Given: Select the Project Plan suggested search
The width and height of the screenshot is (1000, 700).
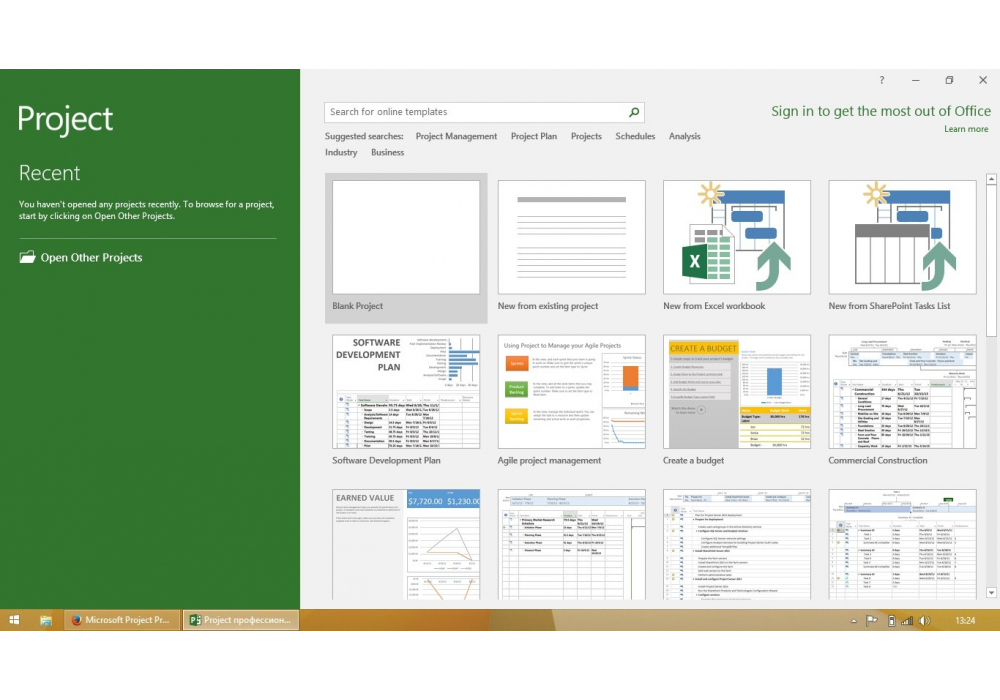Looking at the screenshot, I should 534,136.
